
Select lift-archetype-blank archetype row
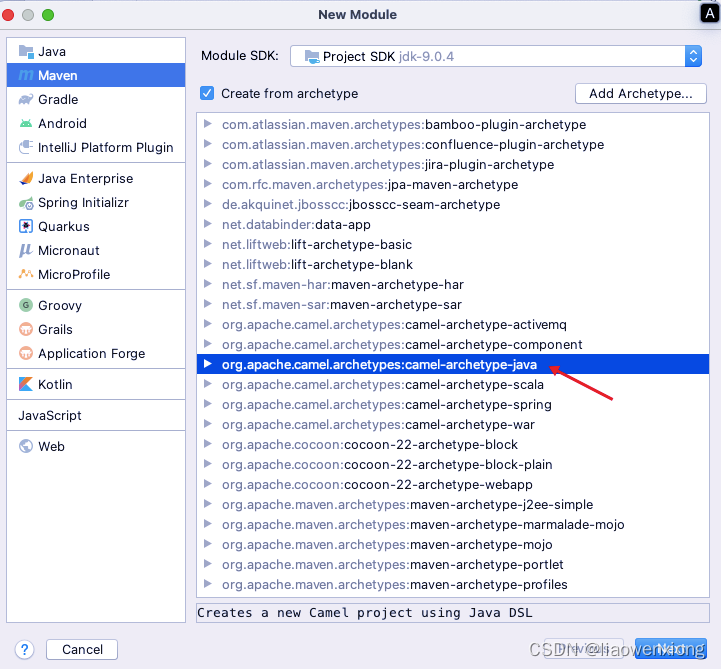click(452, 264)
